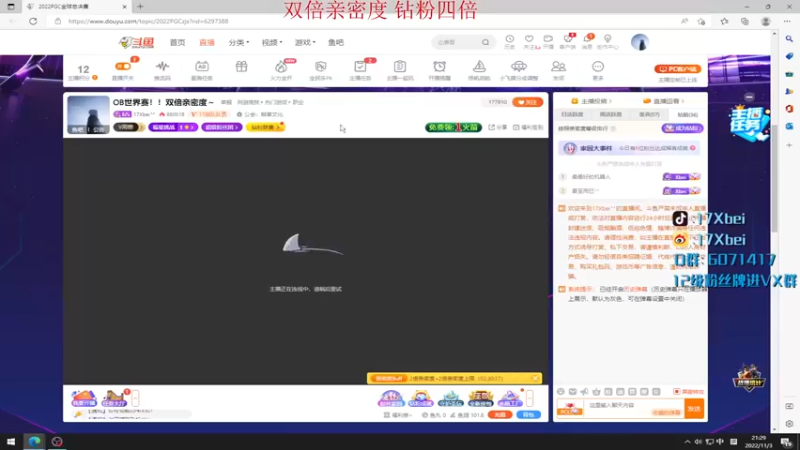The width and height of the screenshot is (800, 450).
Task: Open 直播回看 link in side panel
Action: point(663,101)
